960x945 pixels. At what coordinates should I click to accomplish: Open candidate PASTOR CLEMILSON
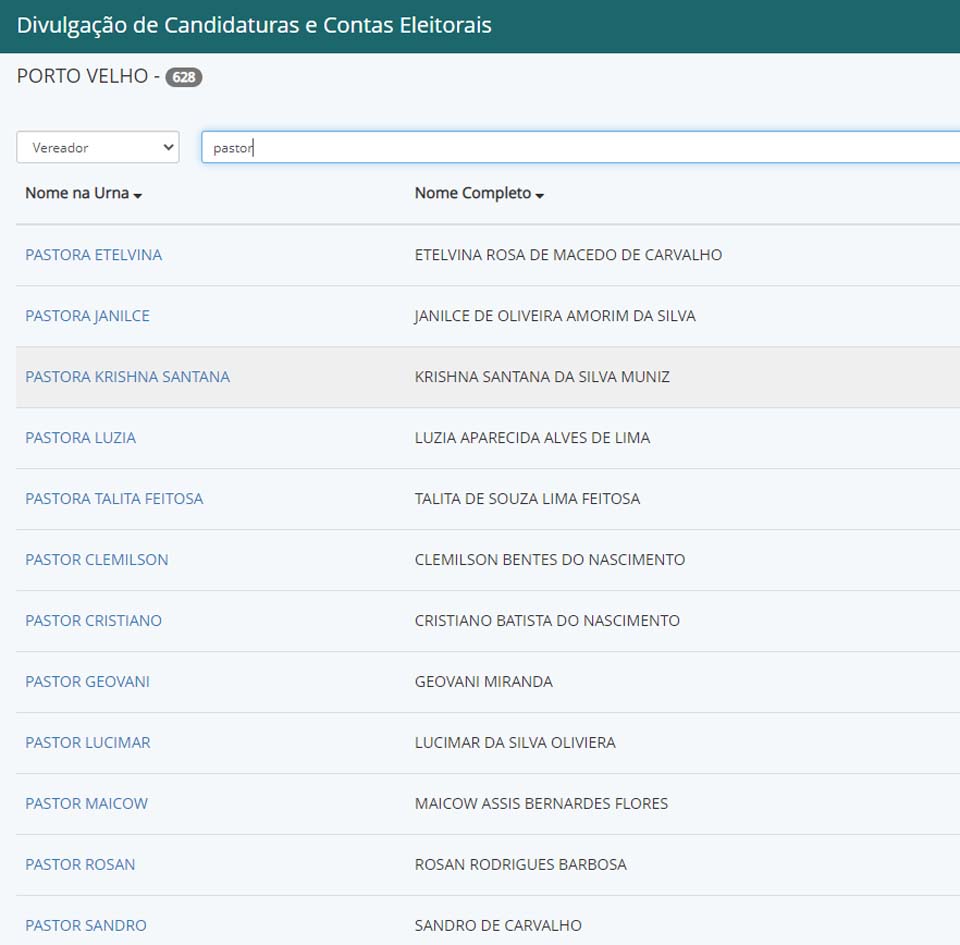[96, 560]
